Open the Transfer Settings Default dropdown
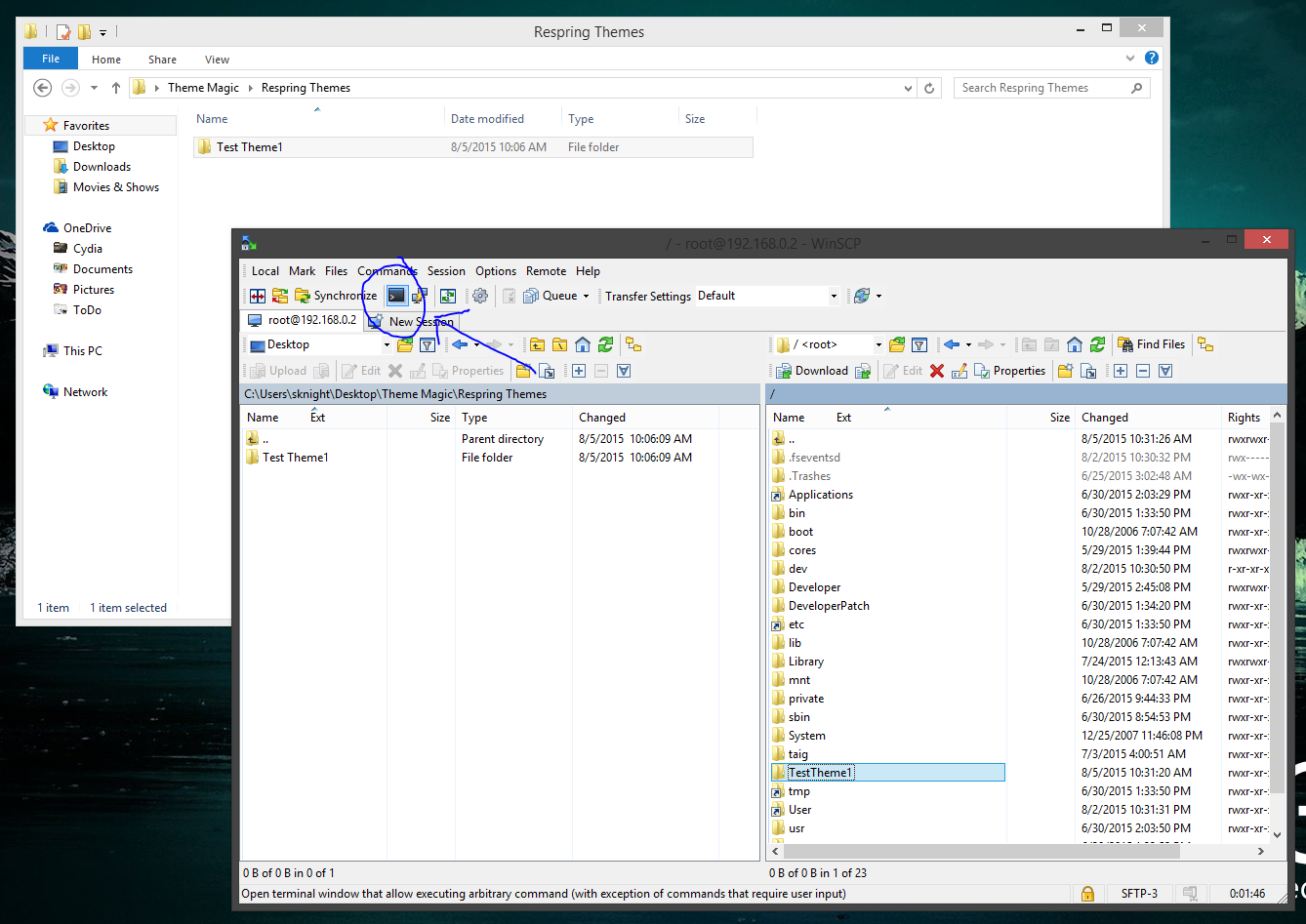1306x924 pixels. tap(767, 296)
